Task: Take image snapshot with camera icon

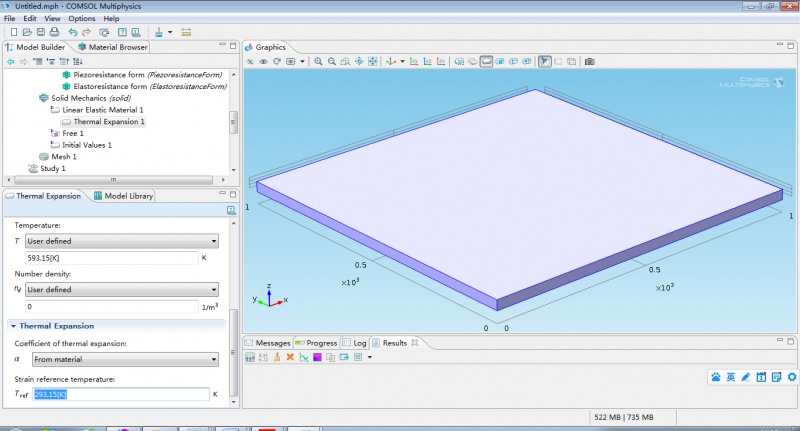Action: [589, 62]
